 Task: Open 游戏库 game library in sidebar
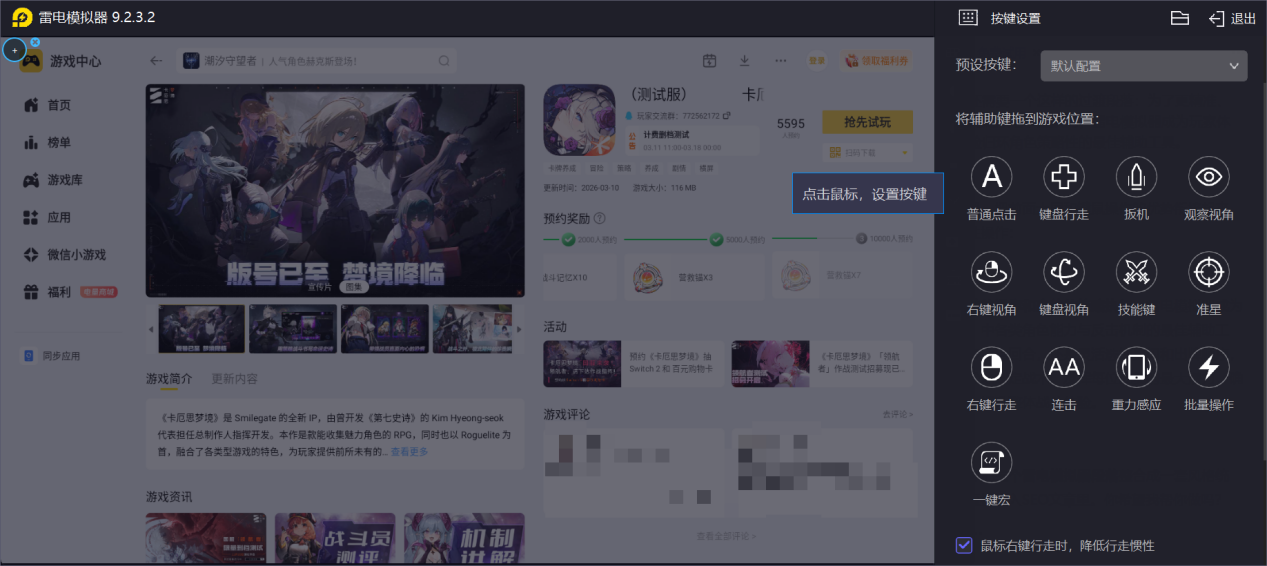coord(52,180)
